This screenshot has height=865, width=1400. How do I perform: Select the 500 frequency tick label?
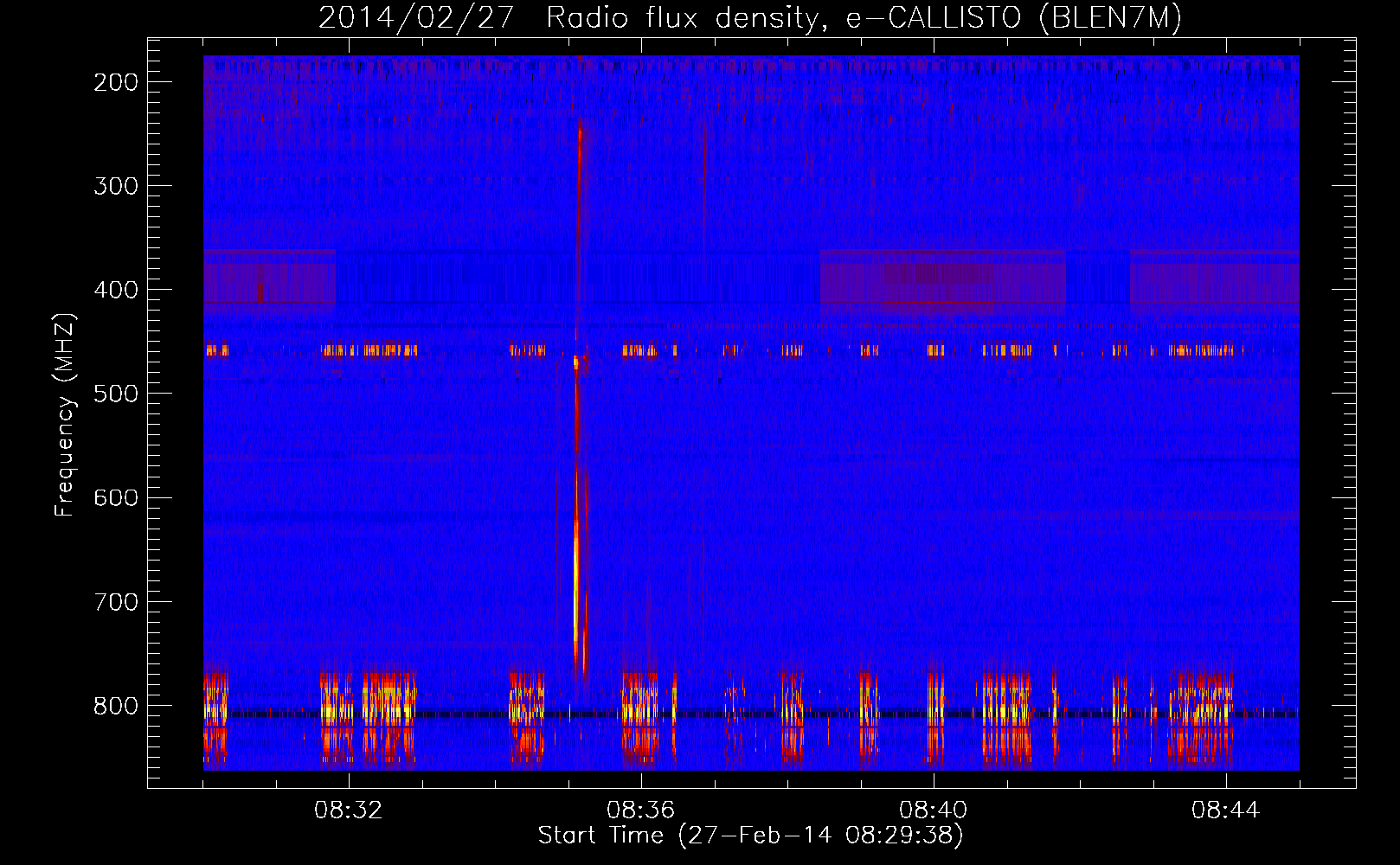[x=116, y=394]
